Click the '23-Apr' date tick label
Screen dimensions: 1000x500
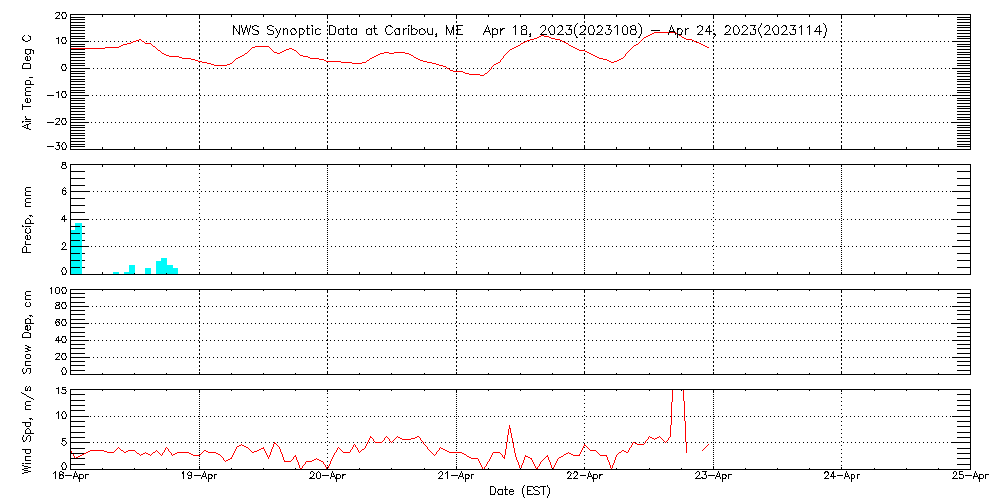pos(714,477)
